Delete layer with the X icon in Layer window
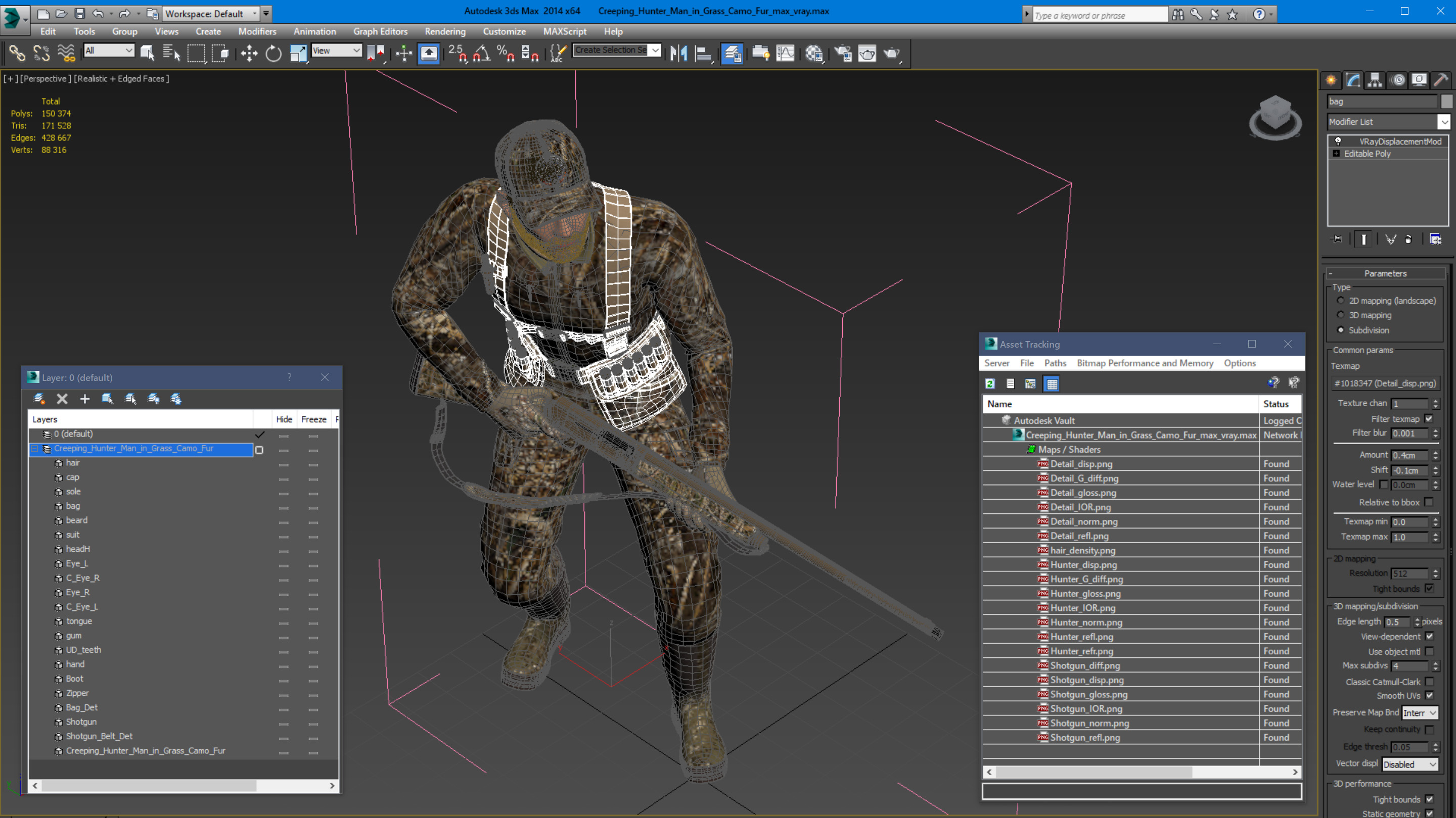The width and height of the screenshot is (1456, 818). click(62, 399)
